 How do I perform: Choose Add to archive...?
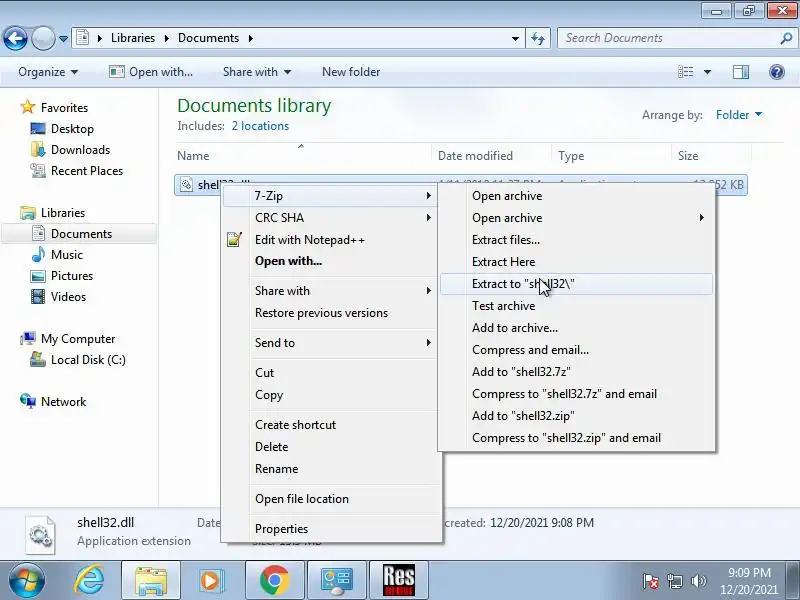pos(577,328)
